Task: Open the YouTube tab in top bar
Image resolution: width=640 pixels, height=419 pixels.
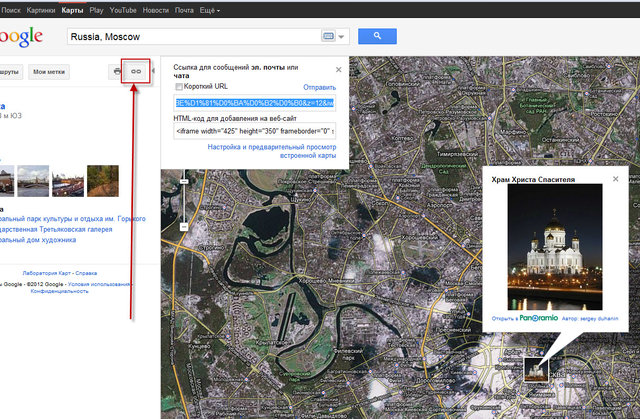Action: coord(125,8)
